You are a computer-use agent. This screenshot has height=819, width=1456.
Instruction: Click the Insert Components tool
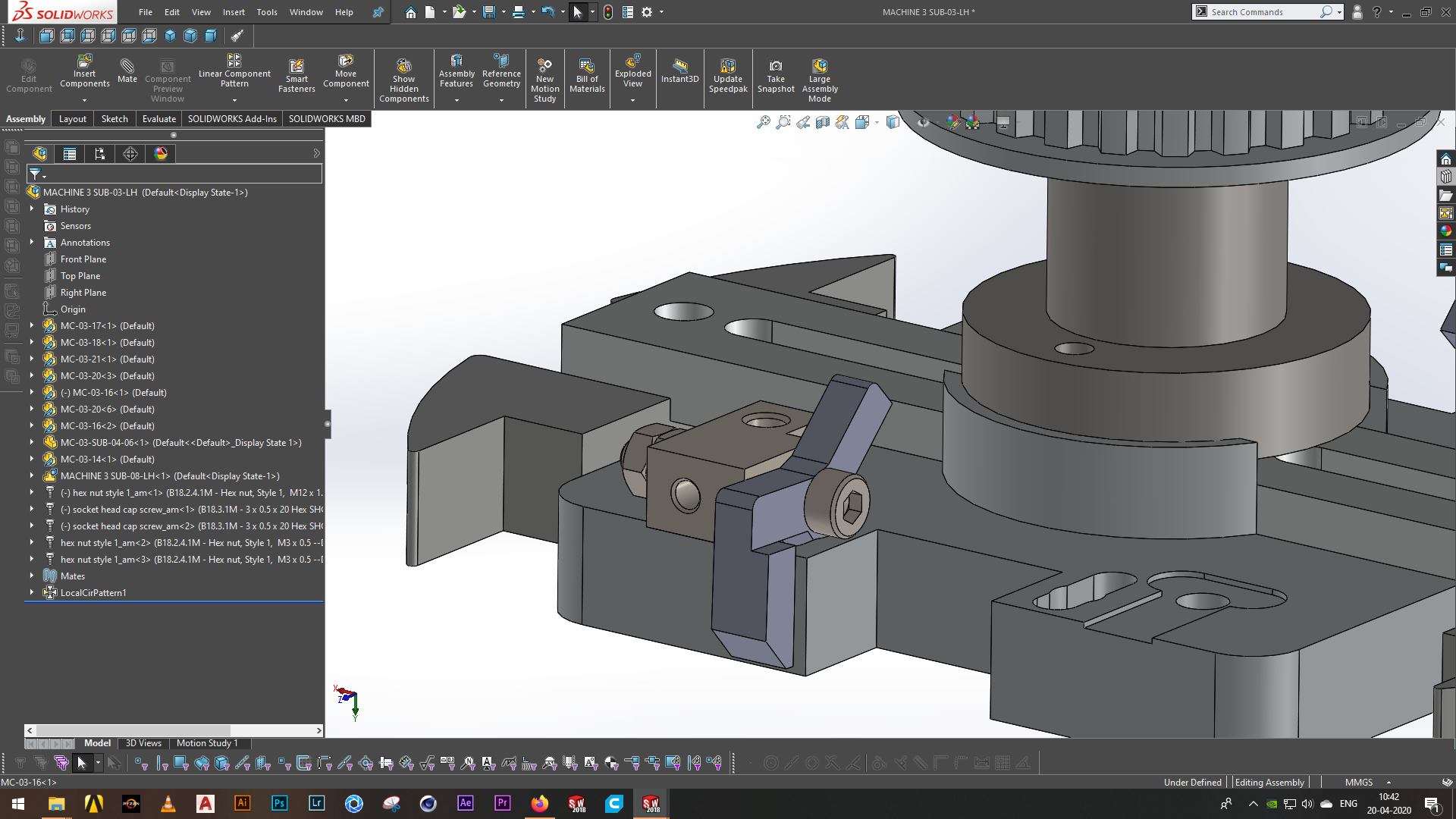[85, 72]
